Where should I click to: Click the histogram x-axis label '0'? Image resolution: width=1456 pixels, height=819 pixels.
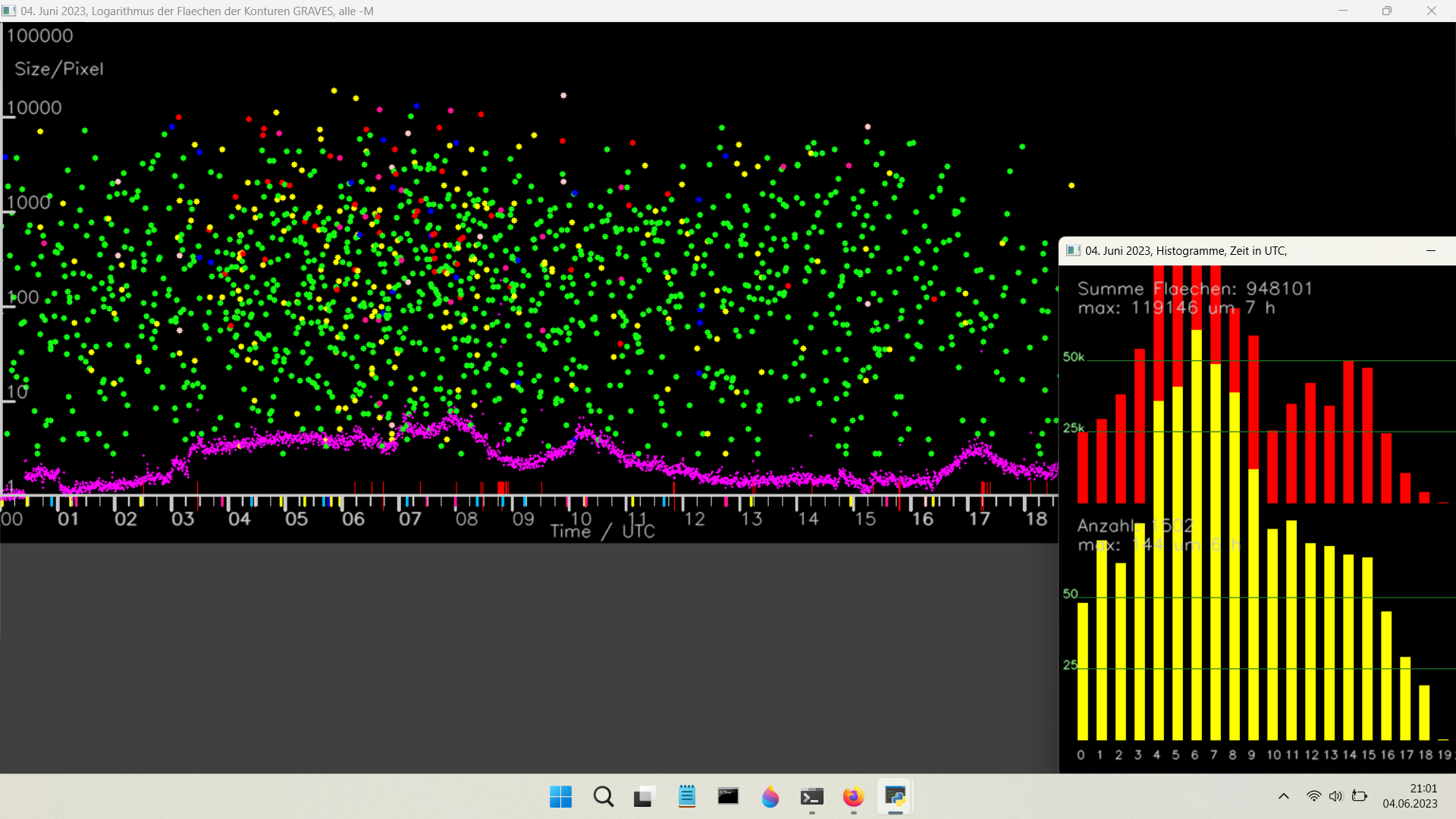(x=1081, y=755)
